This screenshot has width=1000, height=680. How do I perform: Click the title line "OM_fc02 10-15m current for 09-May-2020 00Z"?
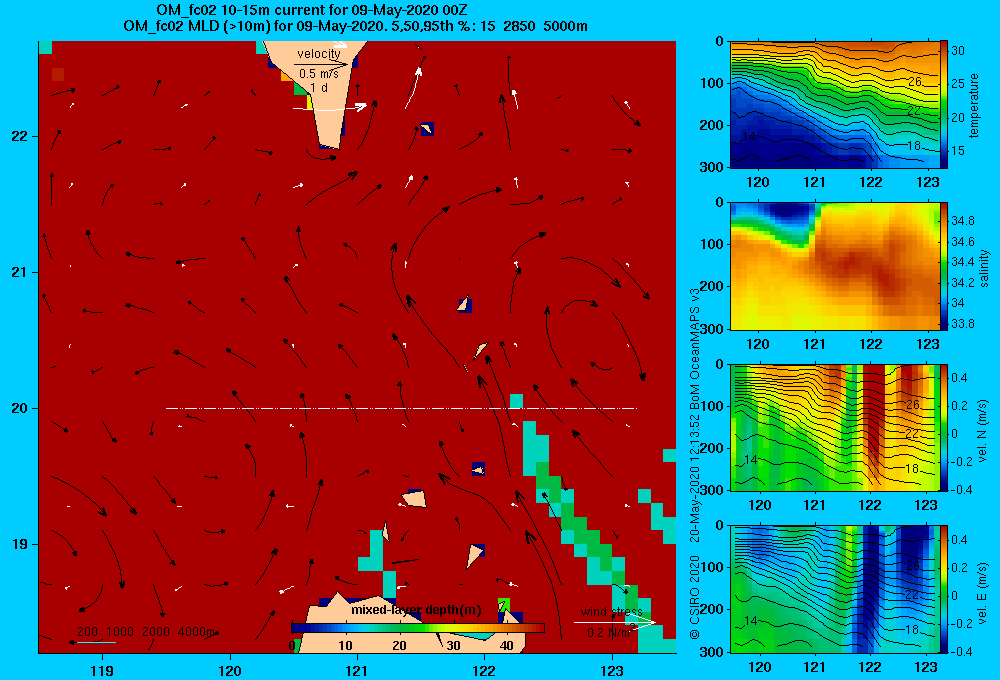point(311,10)
